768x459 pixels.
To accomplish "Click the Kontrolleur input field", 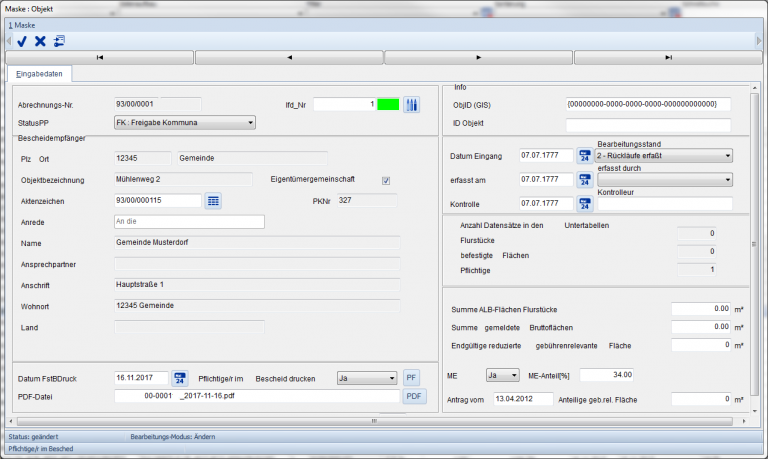I will pyautogui.click(x=665, y=204).
